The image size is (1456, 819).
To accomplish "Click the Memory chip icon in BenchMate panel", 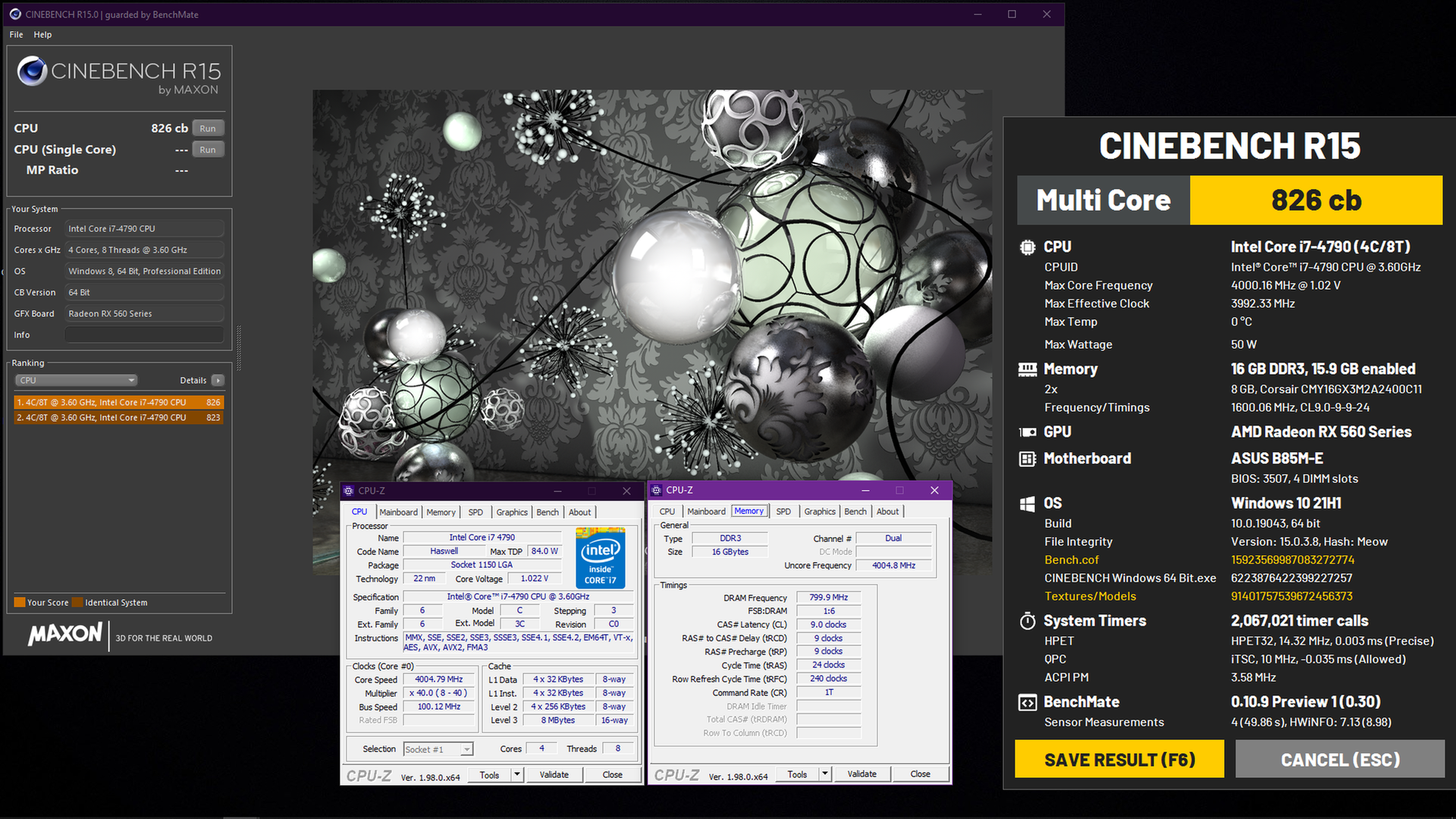I will pos(1027,369).
